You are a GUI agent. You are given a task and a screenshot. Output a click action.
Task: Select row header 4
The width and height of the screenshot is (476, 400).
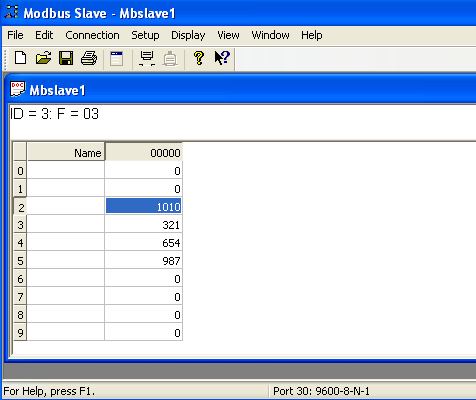coord(20,242)
